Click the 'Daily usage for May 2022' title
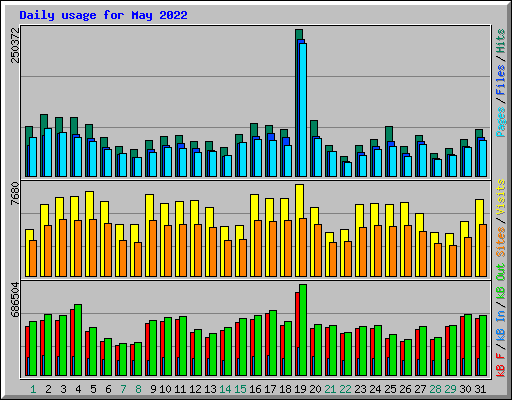Viewport: 512px width, 400px height. pyautogui.click(x=103, y=15)
